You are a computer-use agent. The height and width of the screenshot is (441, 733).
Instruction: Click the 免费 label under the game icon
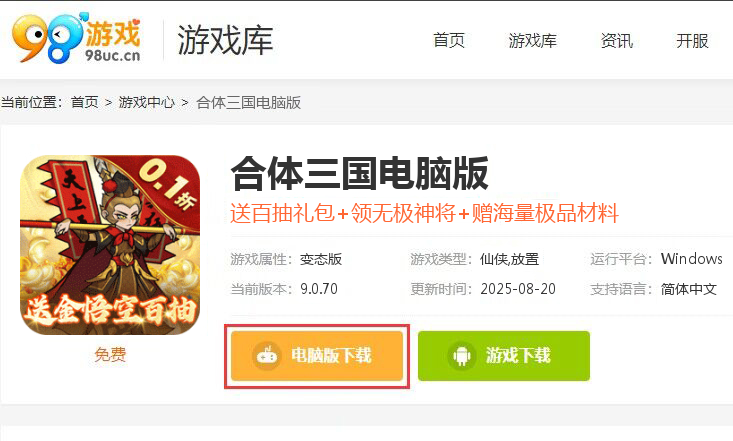pyautogui.click(x=110, y=354)
